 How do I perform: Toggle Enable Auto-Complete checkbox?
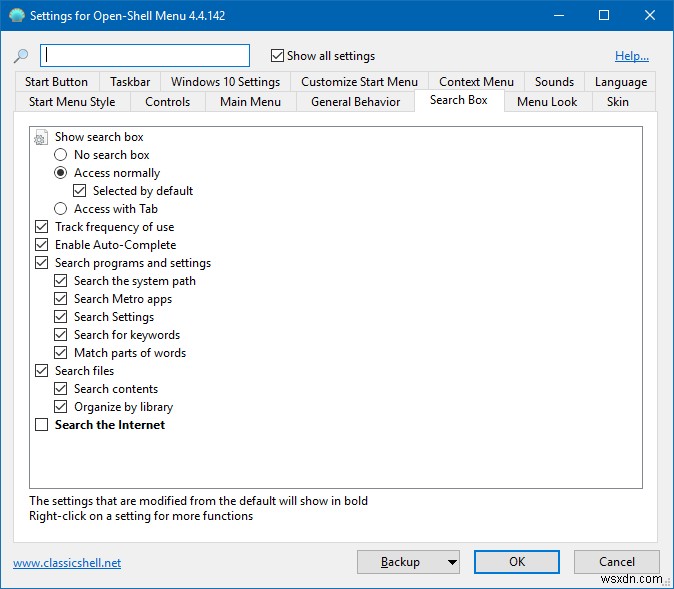(42, 245)
